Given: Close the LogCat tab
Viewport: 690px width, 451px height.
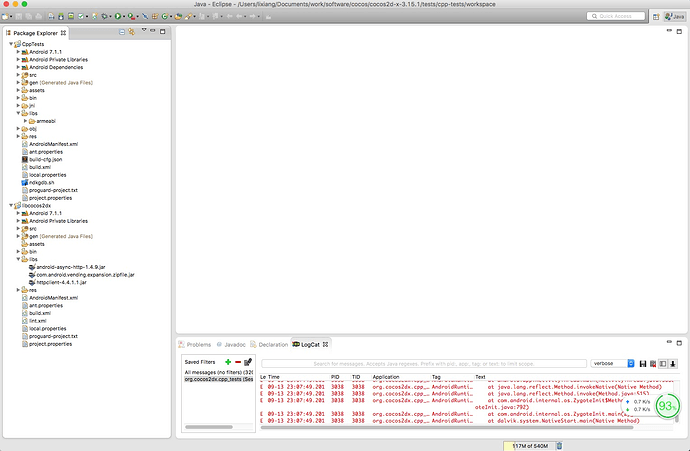Looking at the screenshot, I should click(326, 345).
